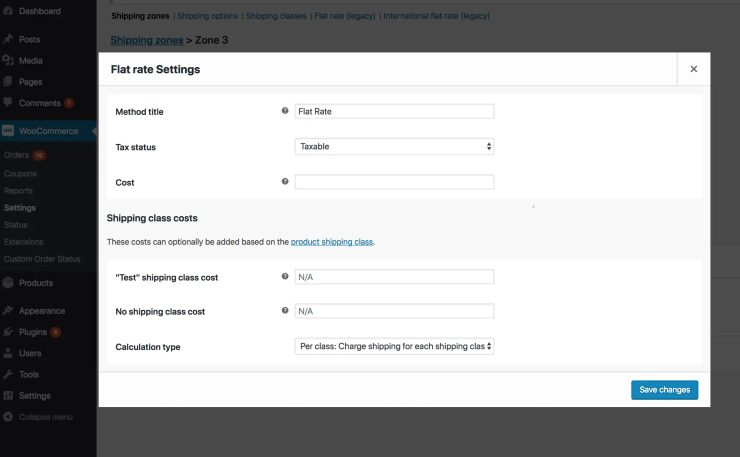Click the Collapse menu arrow icon

tap(8, 417)
